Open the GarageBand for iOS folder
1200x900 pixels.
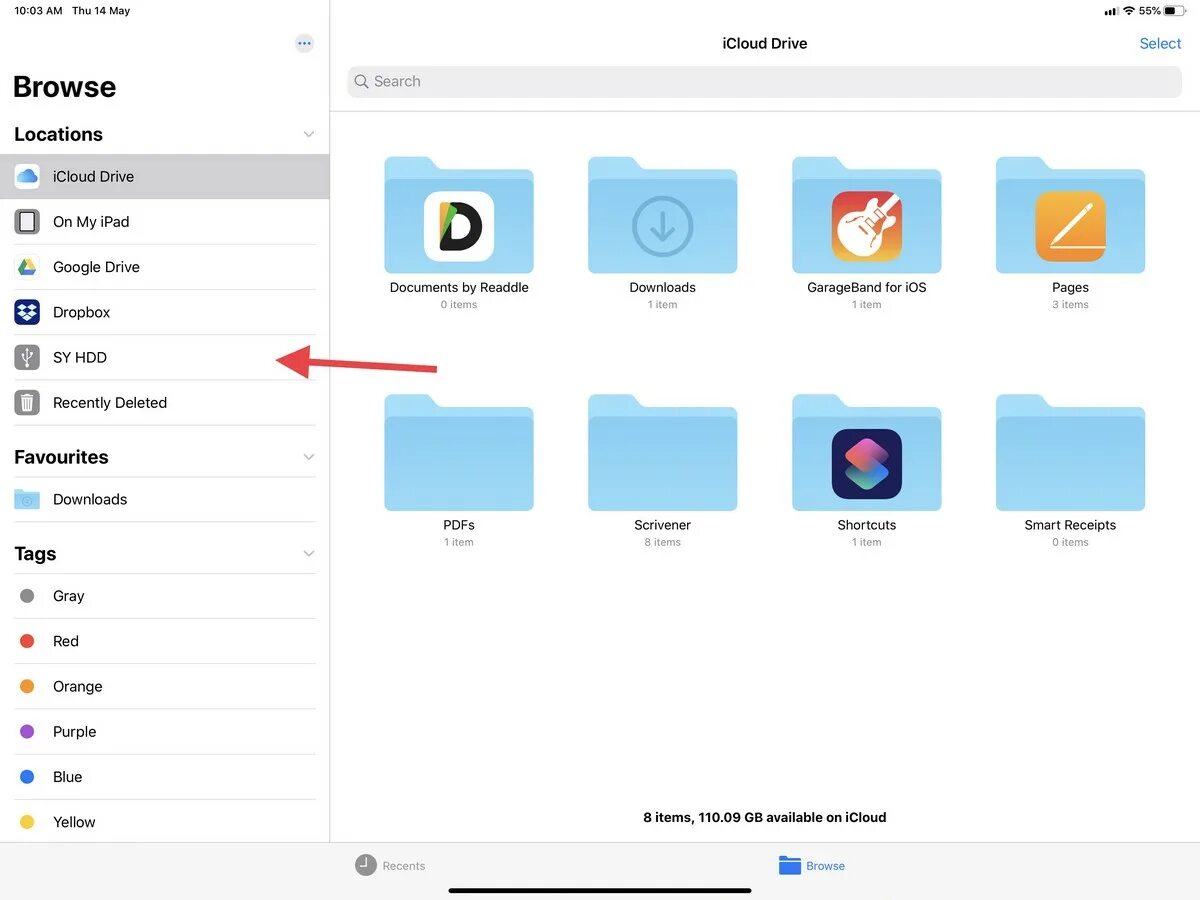point(867,215)
